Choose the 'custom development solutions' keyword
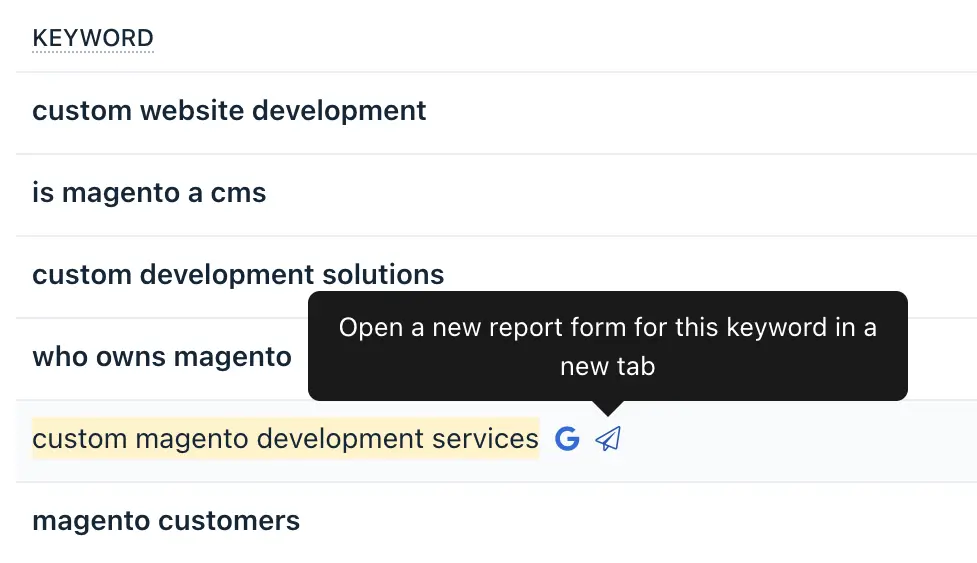 238,275
